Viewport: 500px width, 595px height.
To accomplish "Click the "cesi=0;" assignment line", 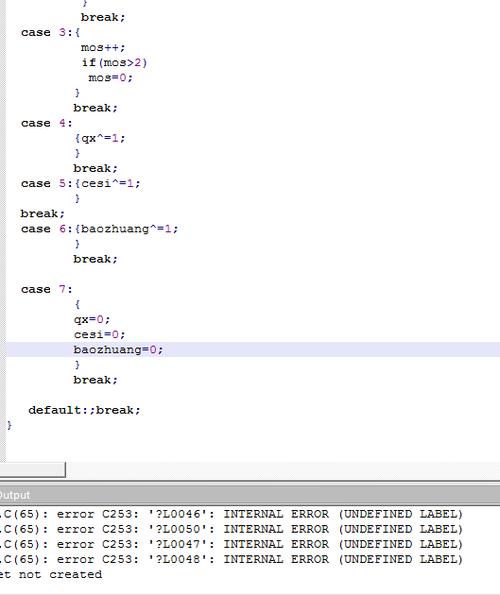I will pyautogui.click(x=99, y=334).
